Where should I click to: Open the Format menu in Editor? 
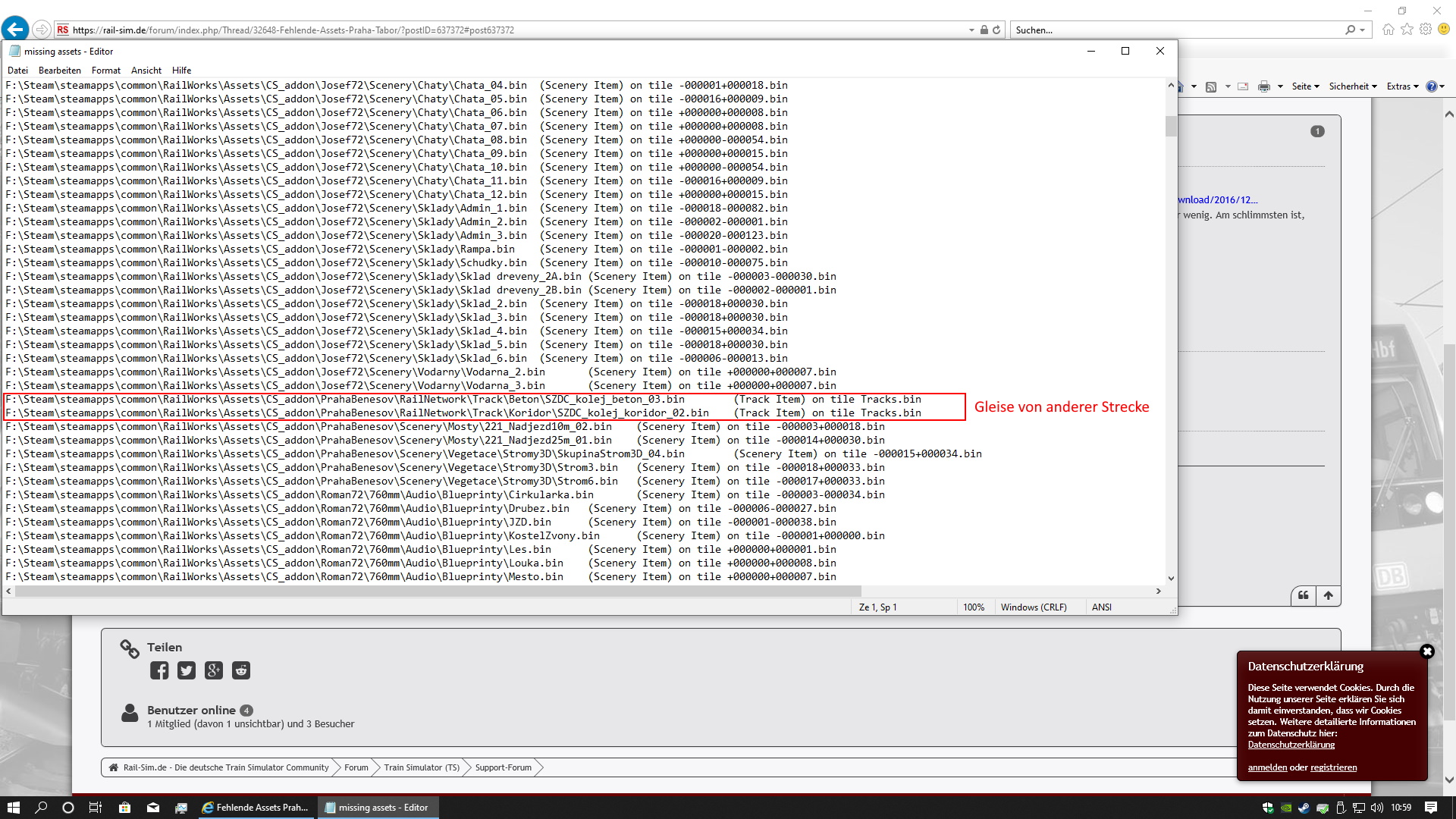(x=106, y=71)
